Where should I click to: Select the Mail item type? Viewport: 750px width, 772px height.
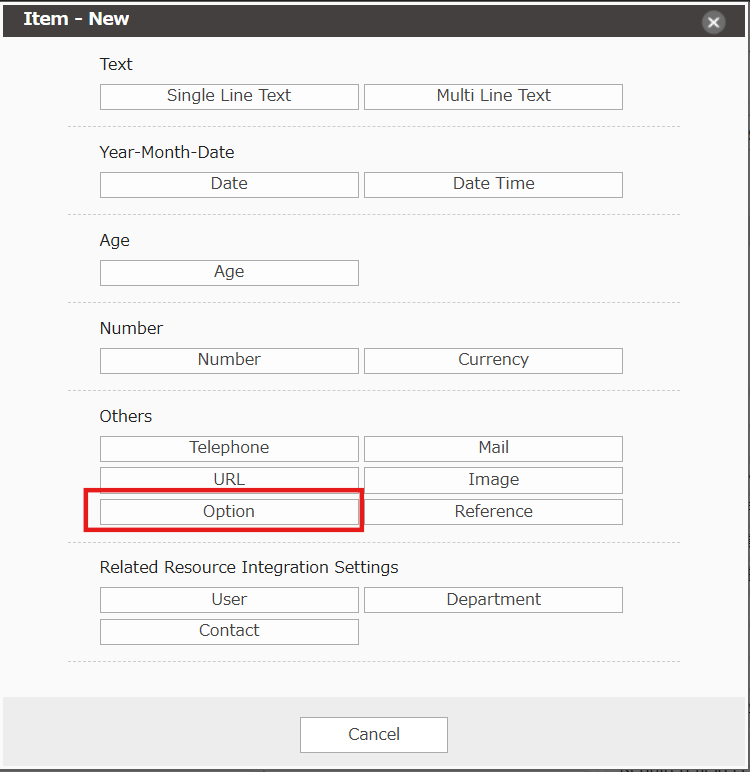coord(493,448)
